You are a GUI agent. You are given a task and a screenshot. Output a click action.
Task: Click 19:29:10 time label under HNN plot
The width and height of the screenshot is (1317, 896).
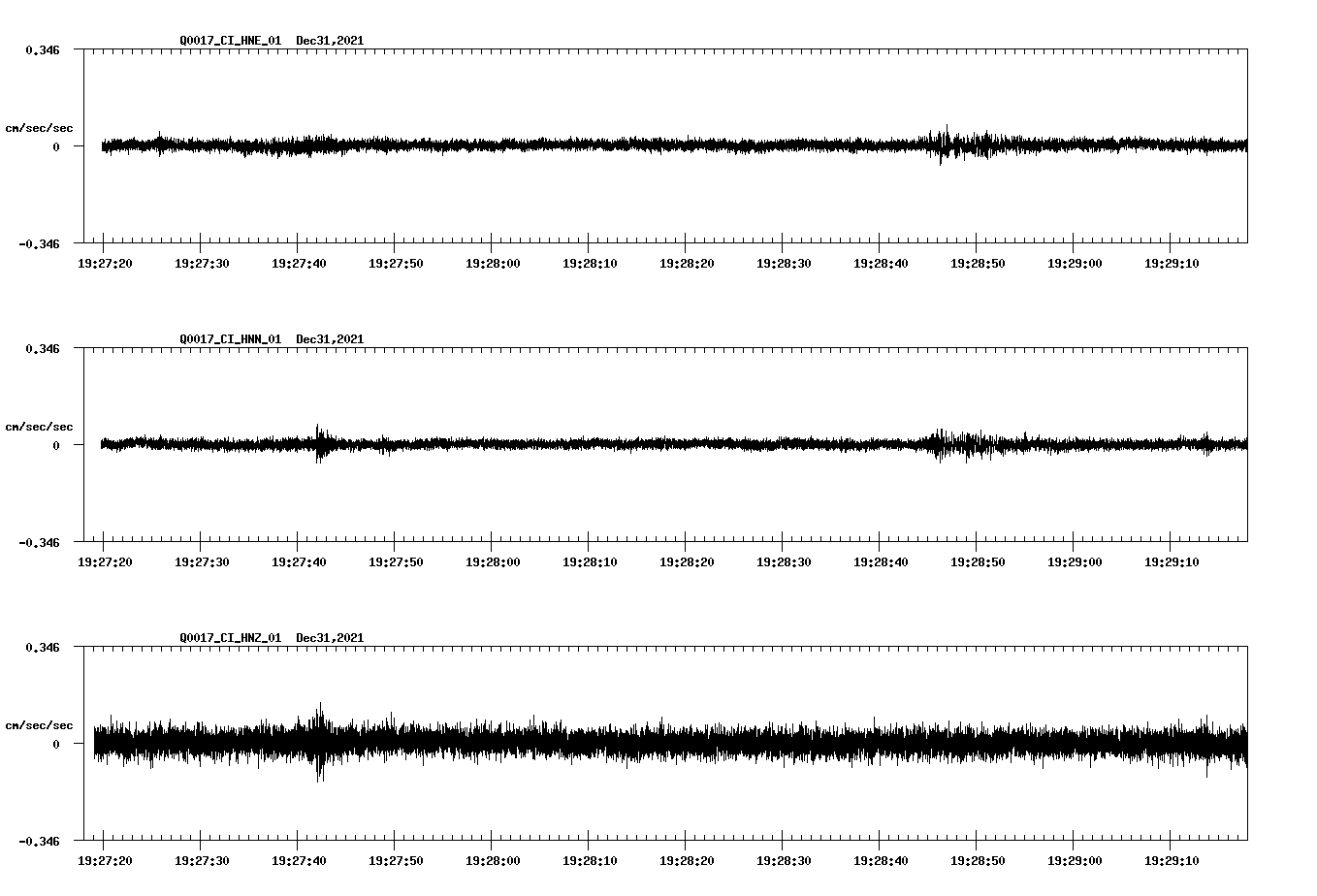click(1172, 562)
